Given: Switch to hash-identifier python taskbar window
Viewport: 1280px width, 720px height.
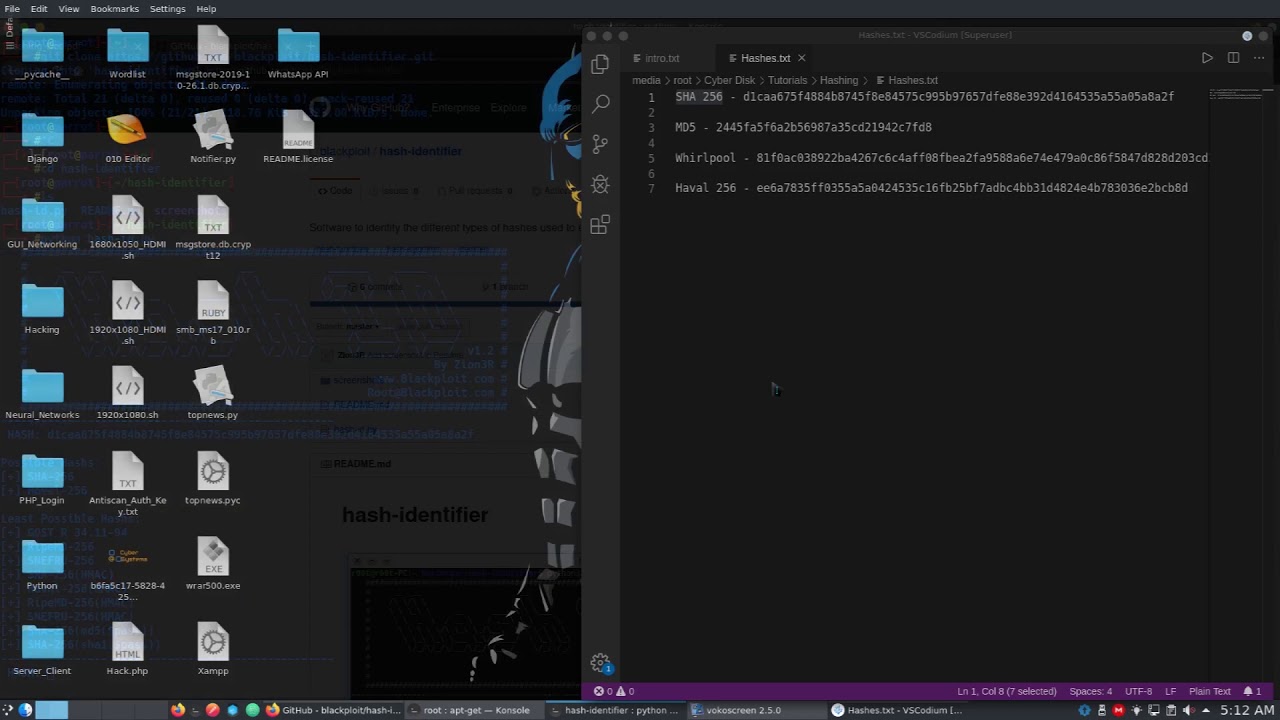Looking at the screenshot, I should [615, 710].
